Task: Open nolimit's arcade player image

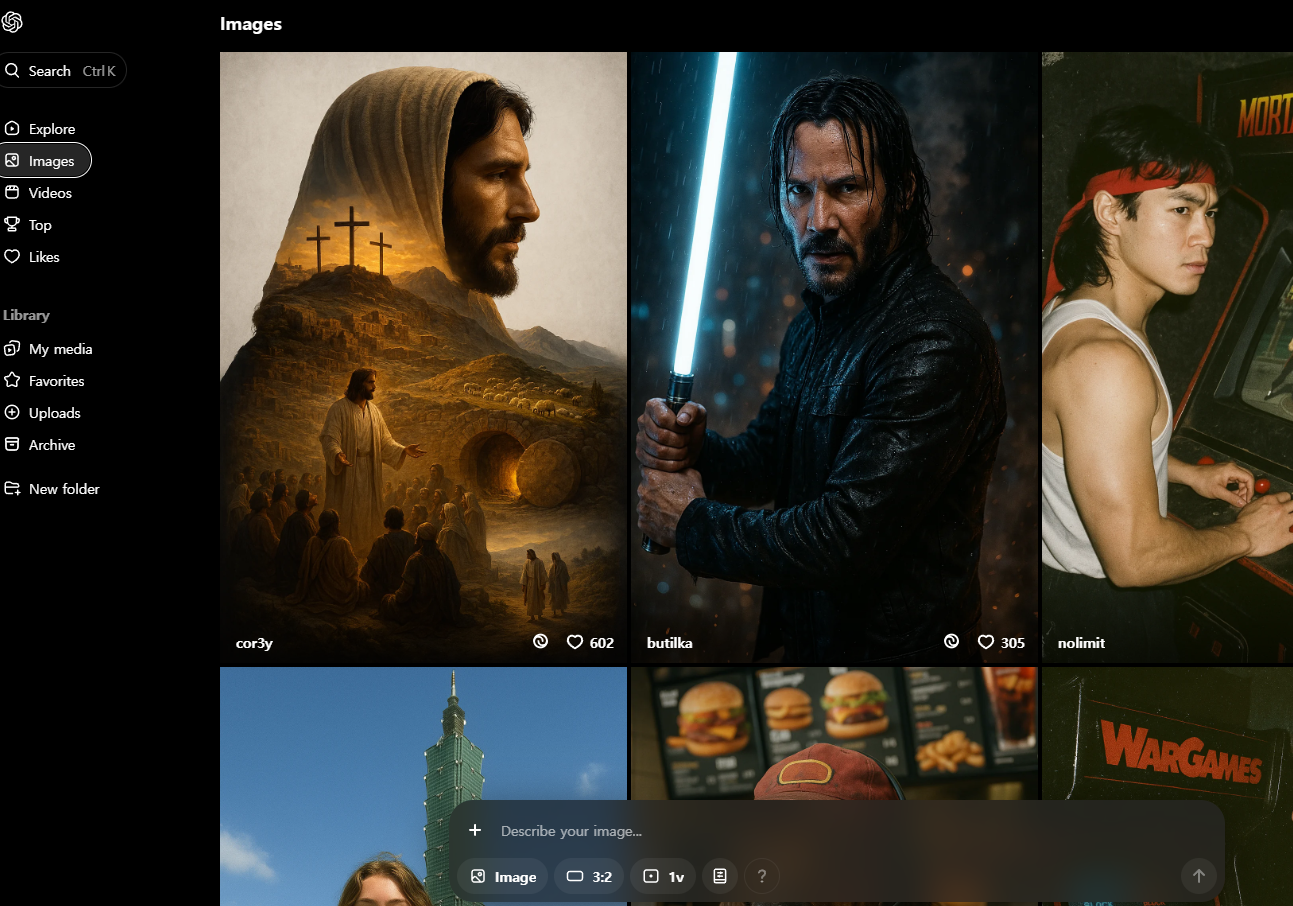Action: pos(1167,357)
